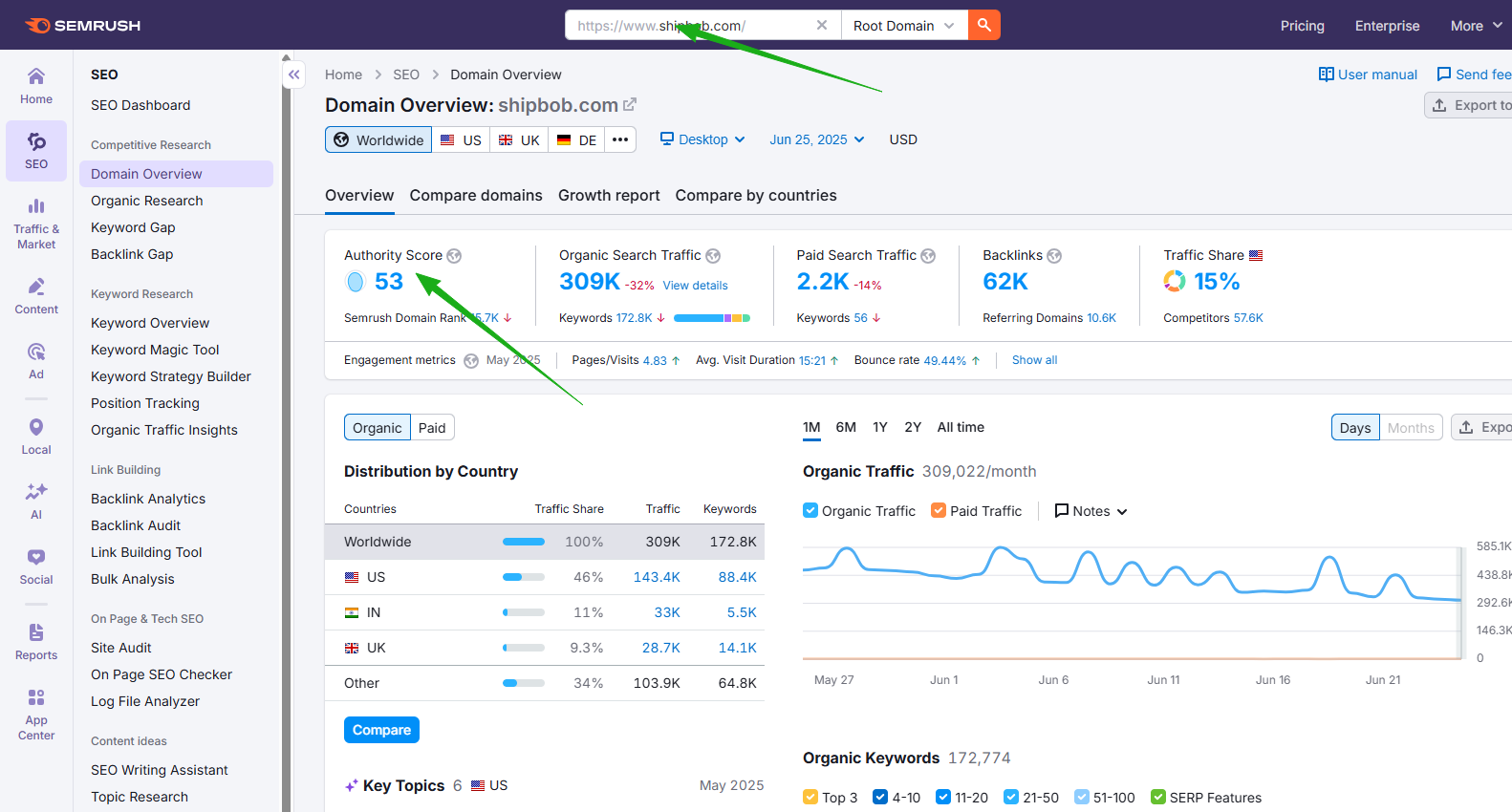Viewport: 1512px width, 812px height.
Task: Open the AI sidebar icon
Action: point(36,501)
